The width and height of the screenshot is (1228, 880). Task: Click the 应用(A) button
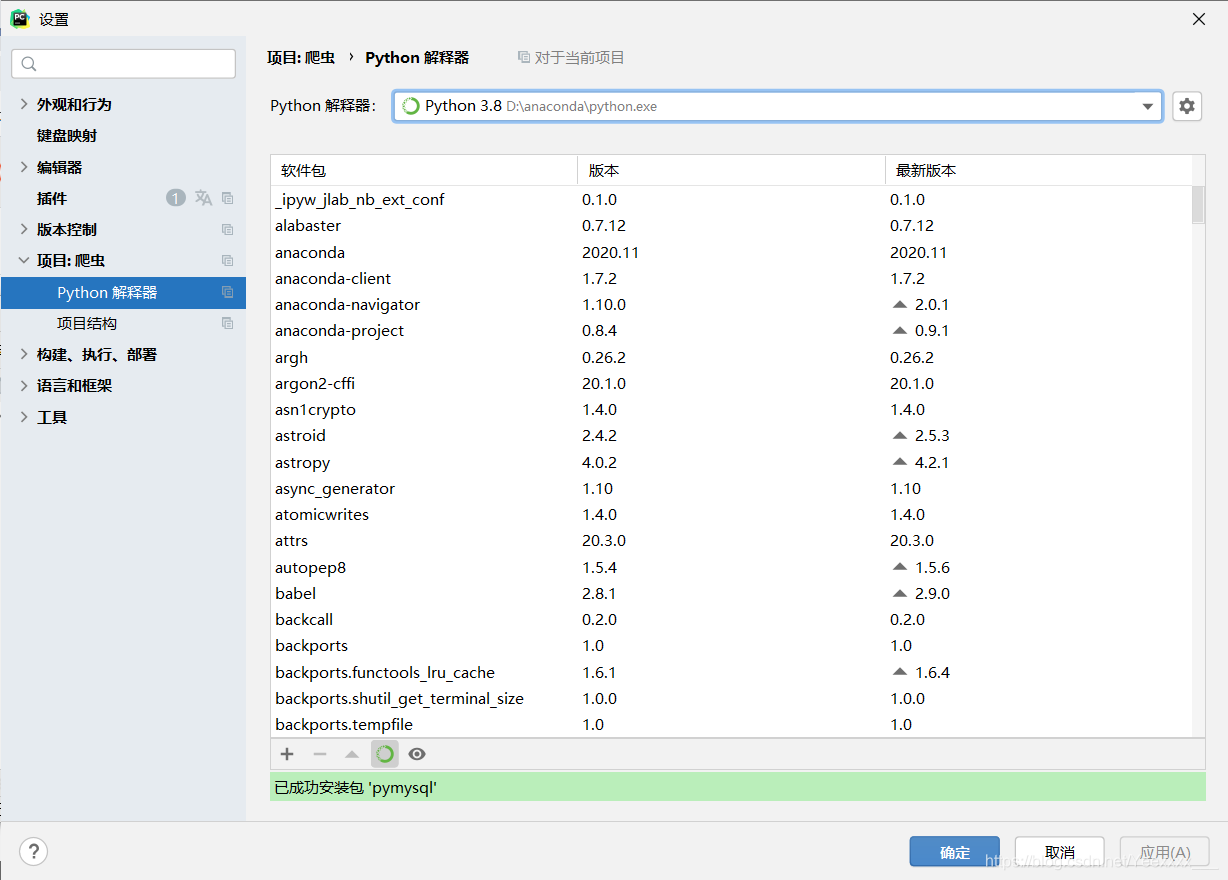click(1165, 852)
